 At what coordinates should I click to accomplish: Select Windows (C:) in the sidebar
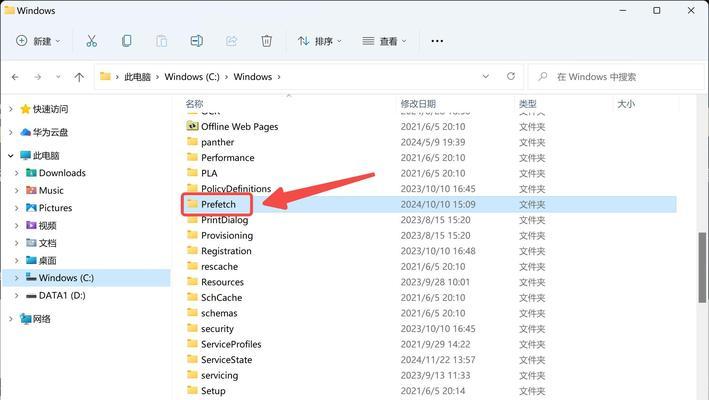pyautogui.click(x=86, y=278)
